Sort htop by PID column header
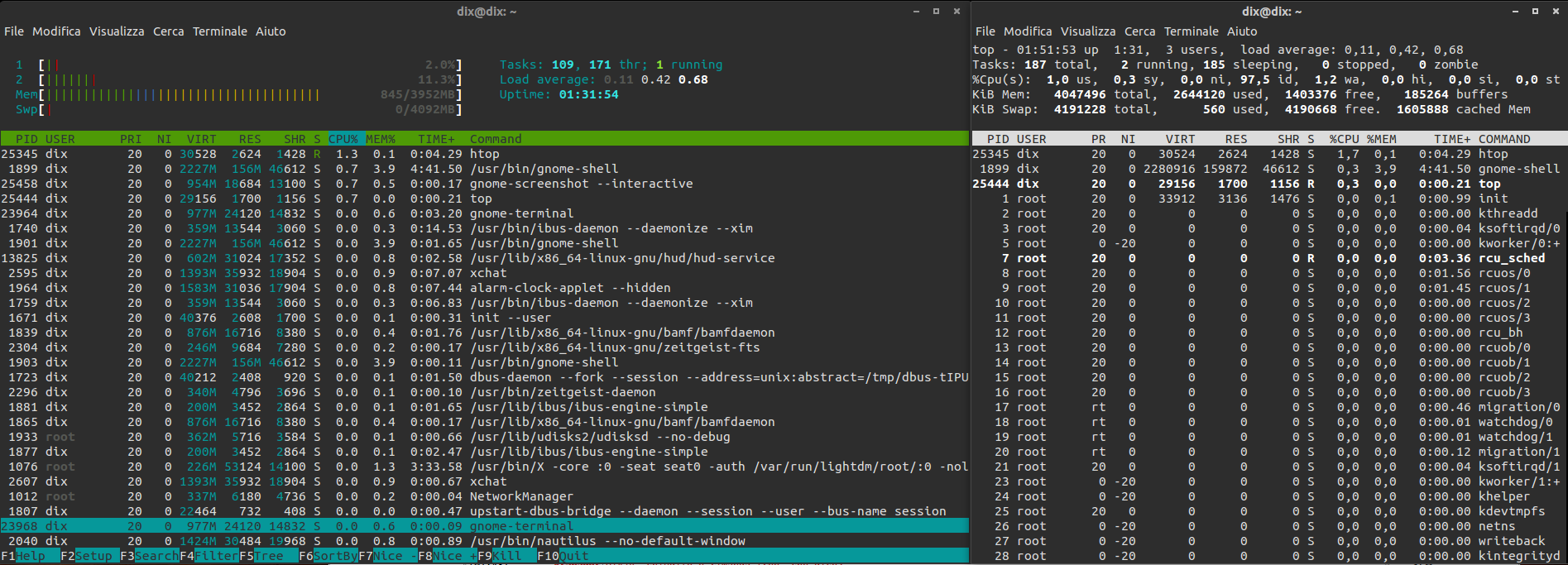1568x565 pixels. (x=26, y=139)
